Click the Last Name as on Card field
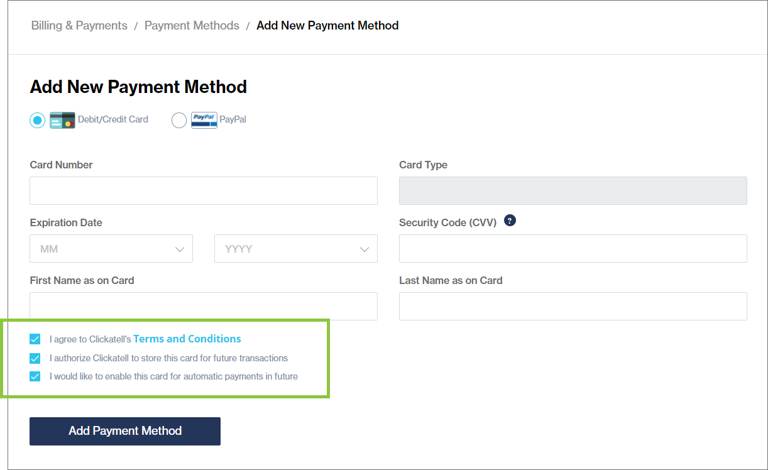 coord(572,306)
